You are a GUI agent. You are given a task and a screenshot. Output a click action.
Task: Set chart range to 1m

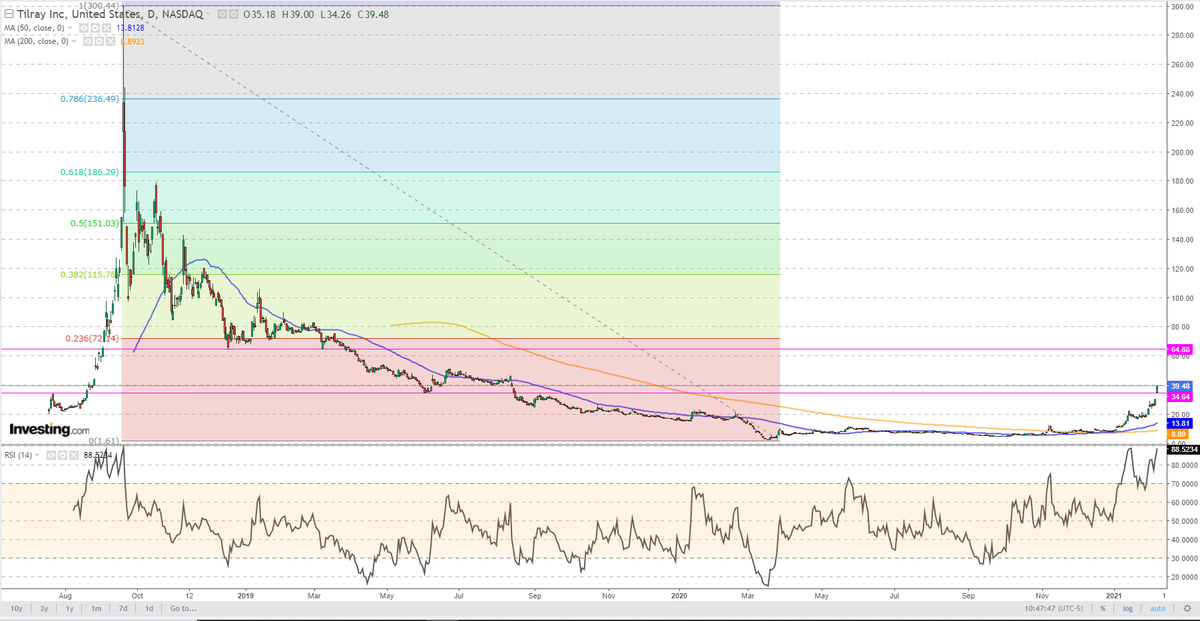point(96,608)
